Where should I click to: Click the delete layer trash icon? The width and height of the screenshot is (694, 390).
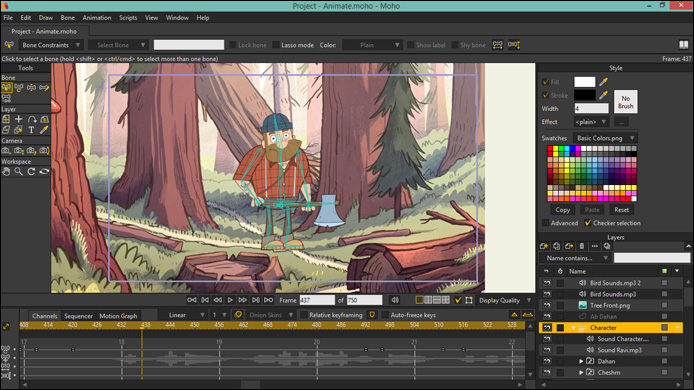click(x=582, y=246)
